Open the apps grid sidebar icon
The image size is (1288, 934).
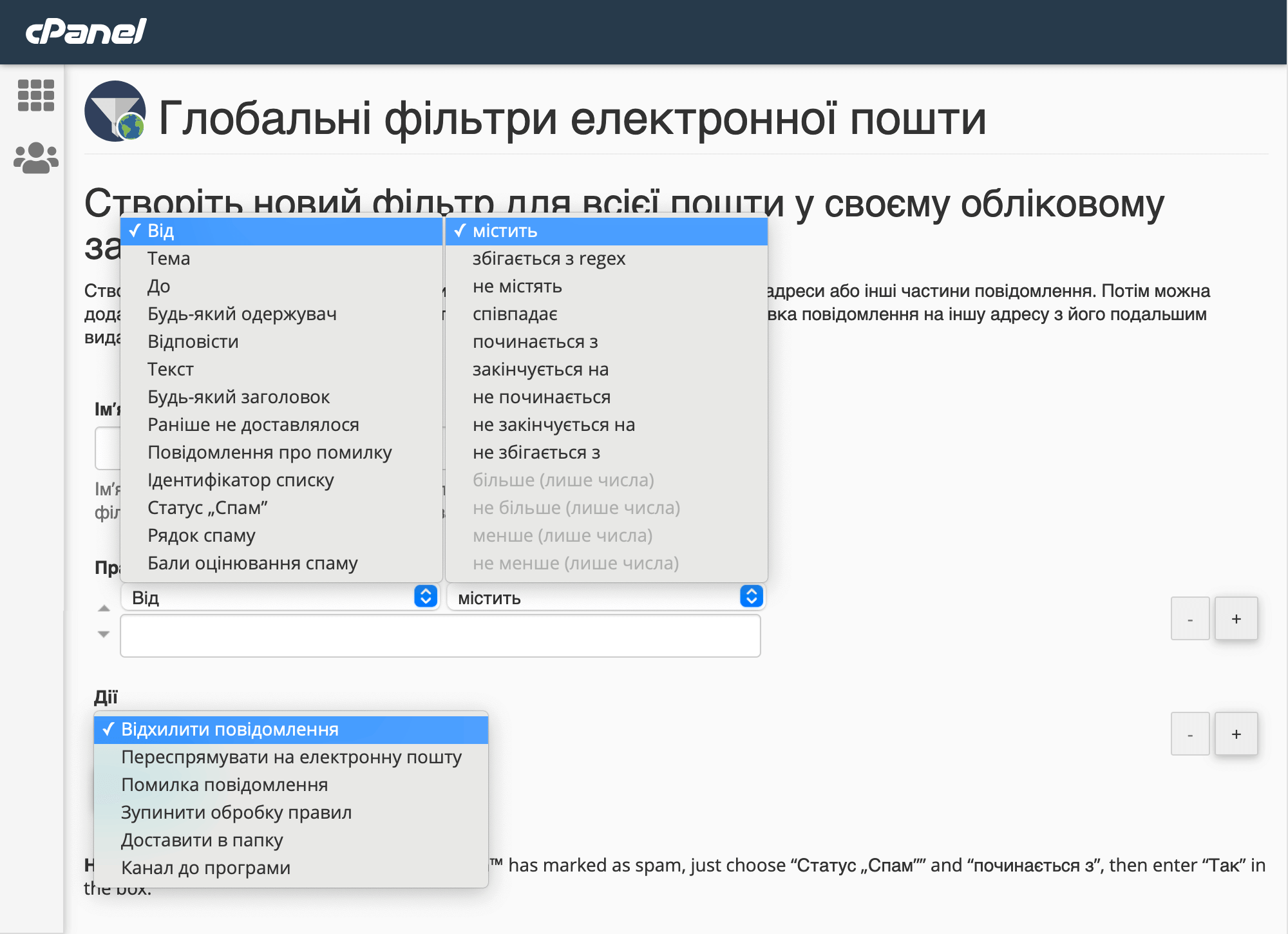36,95
